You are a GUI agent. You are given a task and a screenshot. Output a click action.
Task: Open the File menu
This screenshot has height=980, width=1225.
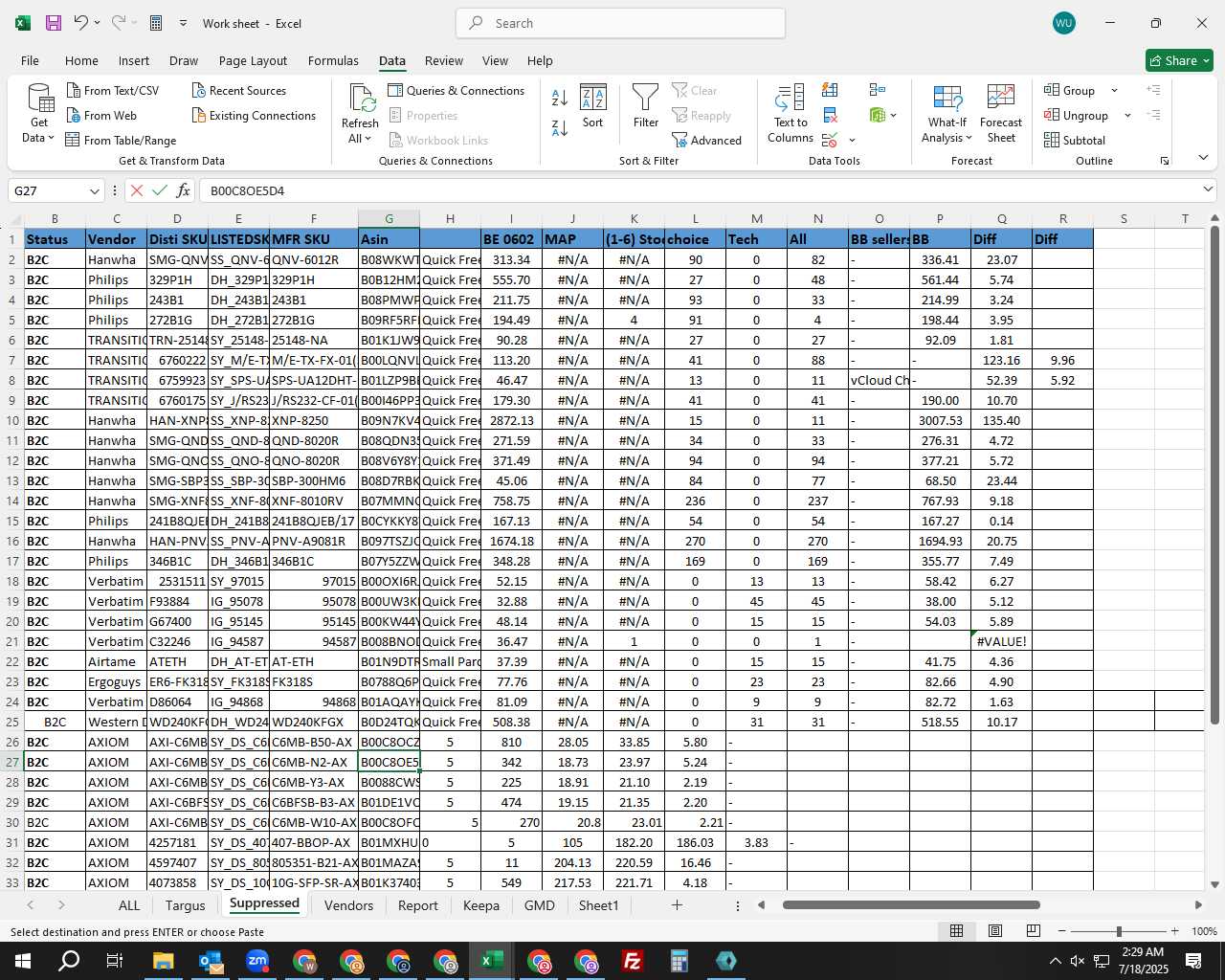[31, 60]
